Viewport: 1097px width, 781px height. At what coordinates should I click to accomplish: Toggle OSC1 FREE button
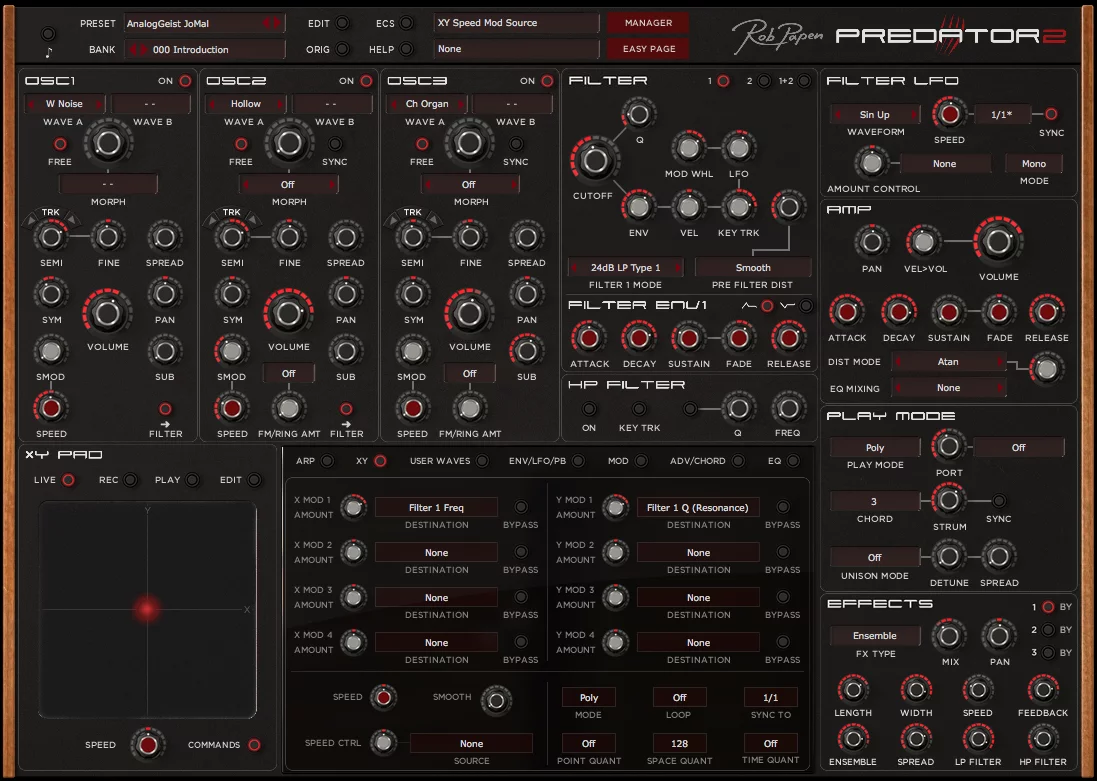[60, 144]
